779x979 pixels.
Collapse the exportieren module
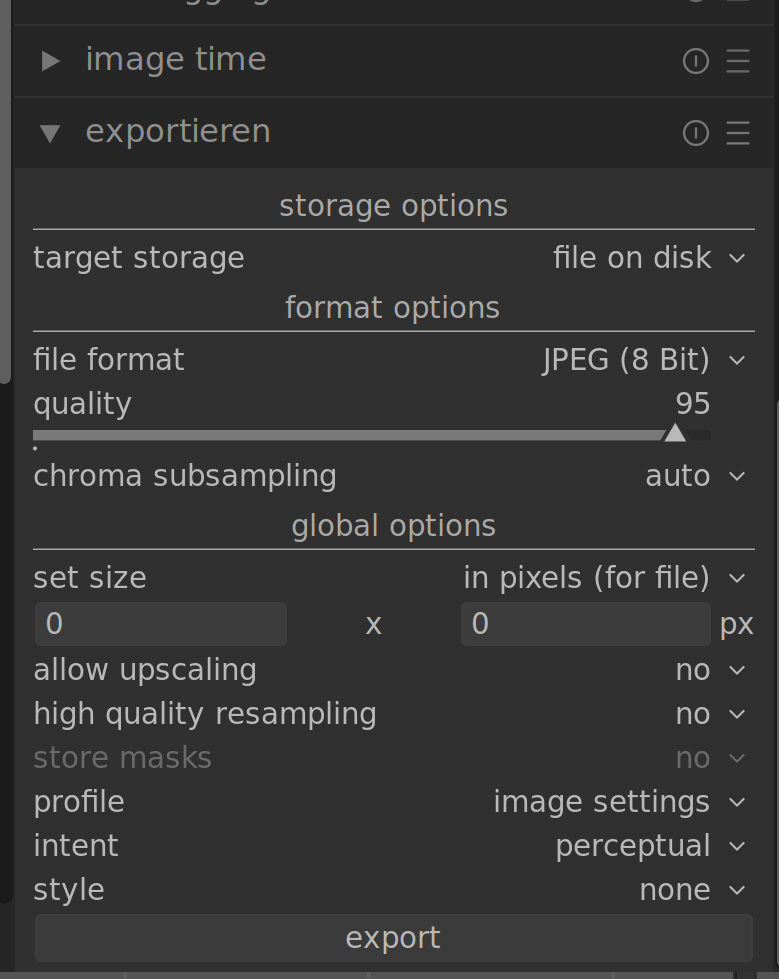pyautogui.click(x=50, y=133)
